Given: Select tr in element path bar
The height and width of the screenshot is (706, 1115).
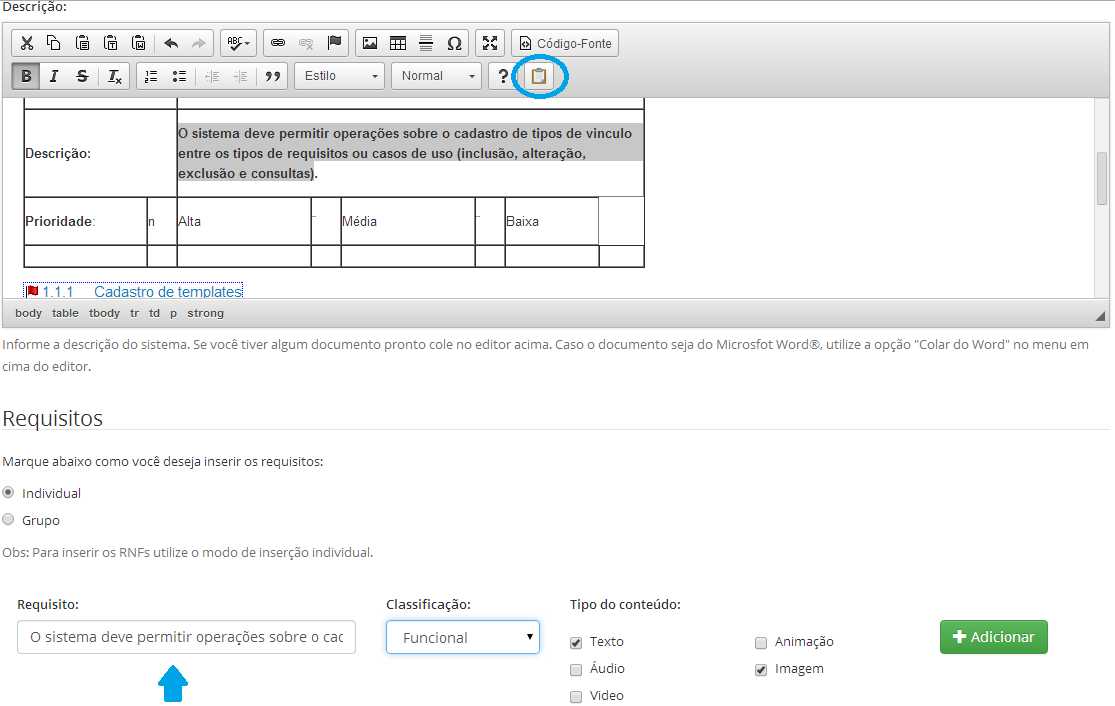Looking at the screenshot, I should (x=134, y=313).
